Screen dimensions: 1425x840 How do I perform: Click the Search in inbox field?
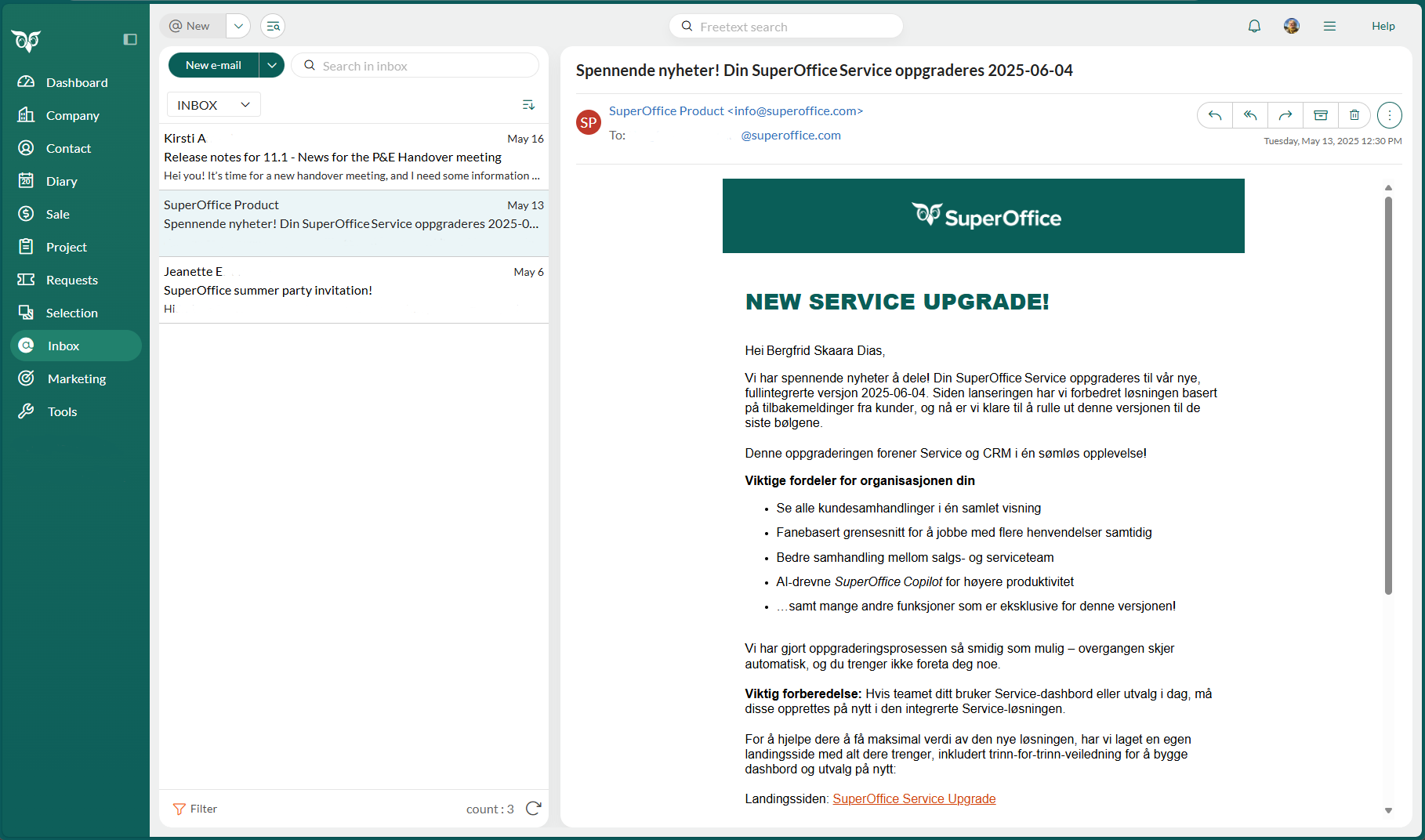click(x=415, y=66)
